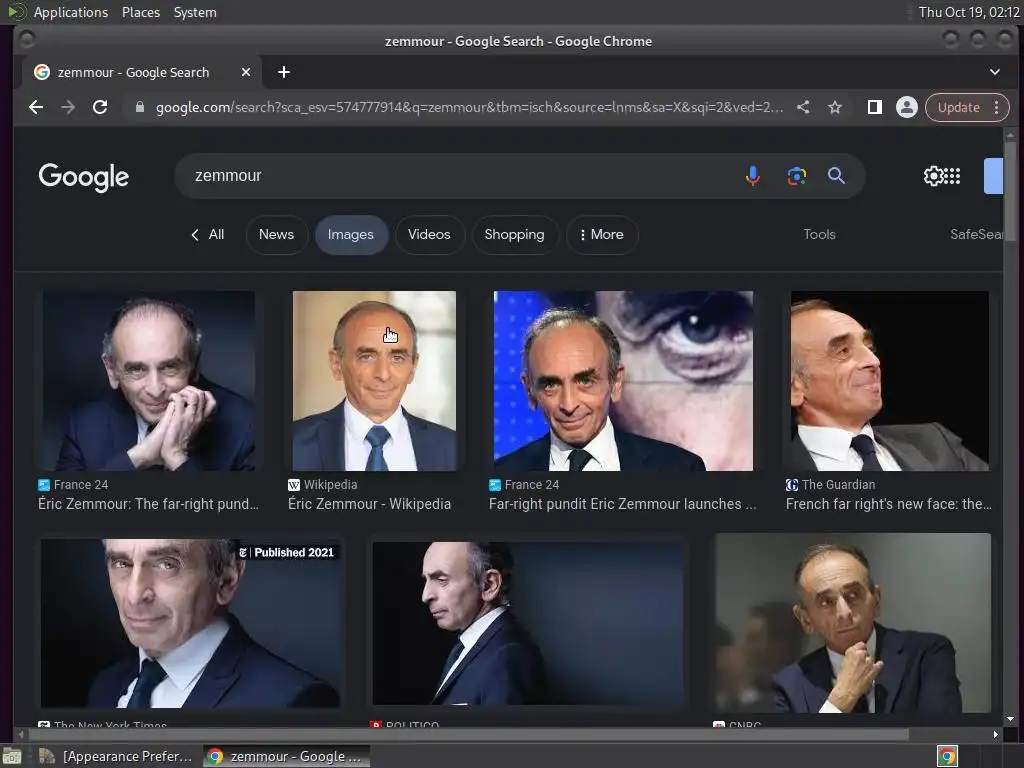Share this page using the share icon

pos(803,107)
